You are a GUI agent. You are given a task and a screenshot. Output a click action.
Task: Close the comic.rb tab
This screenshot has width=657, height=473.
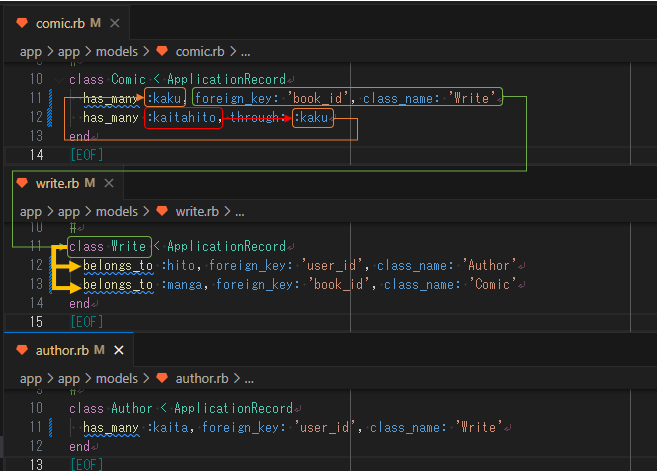point(115,23)
